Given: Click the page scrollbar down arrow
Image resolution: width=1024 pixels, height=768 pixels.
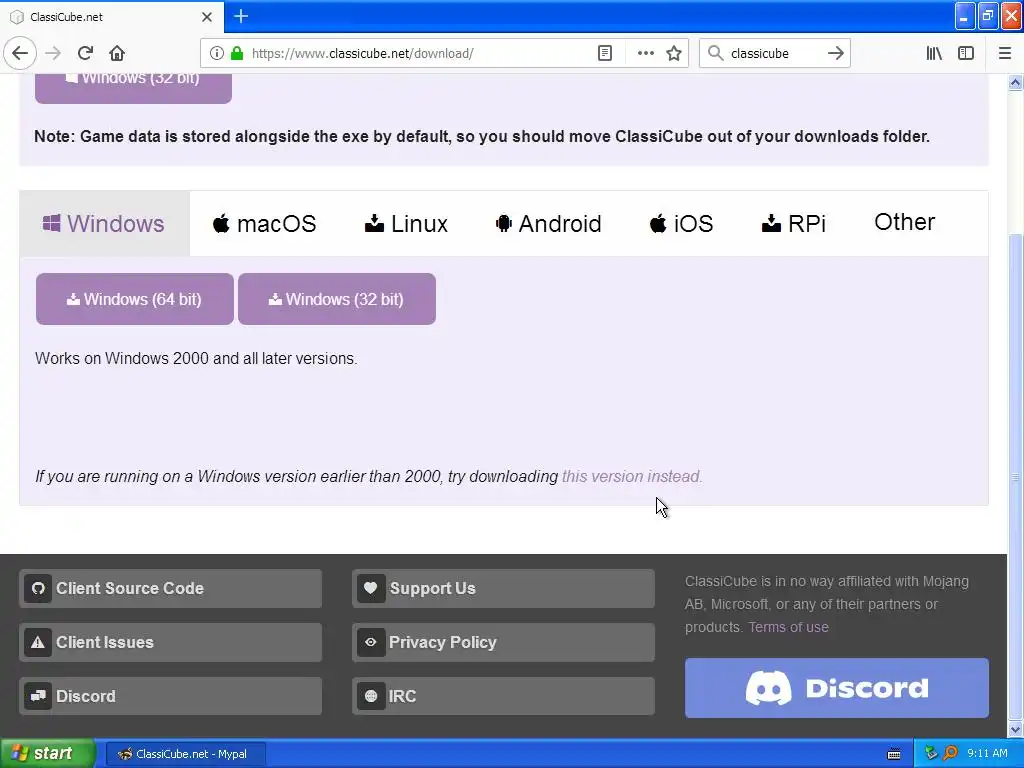Looking at the screenshot, I should pos(1015,729).
